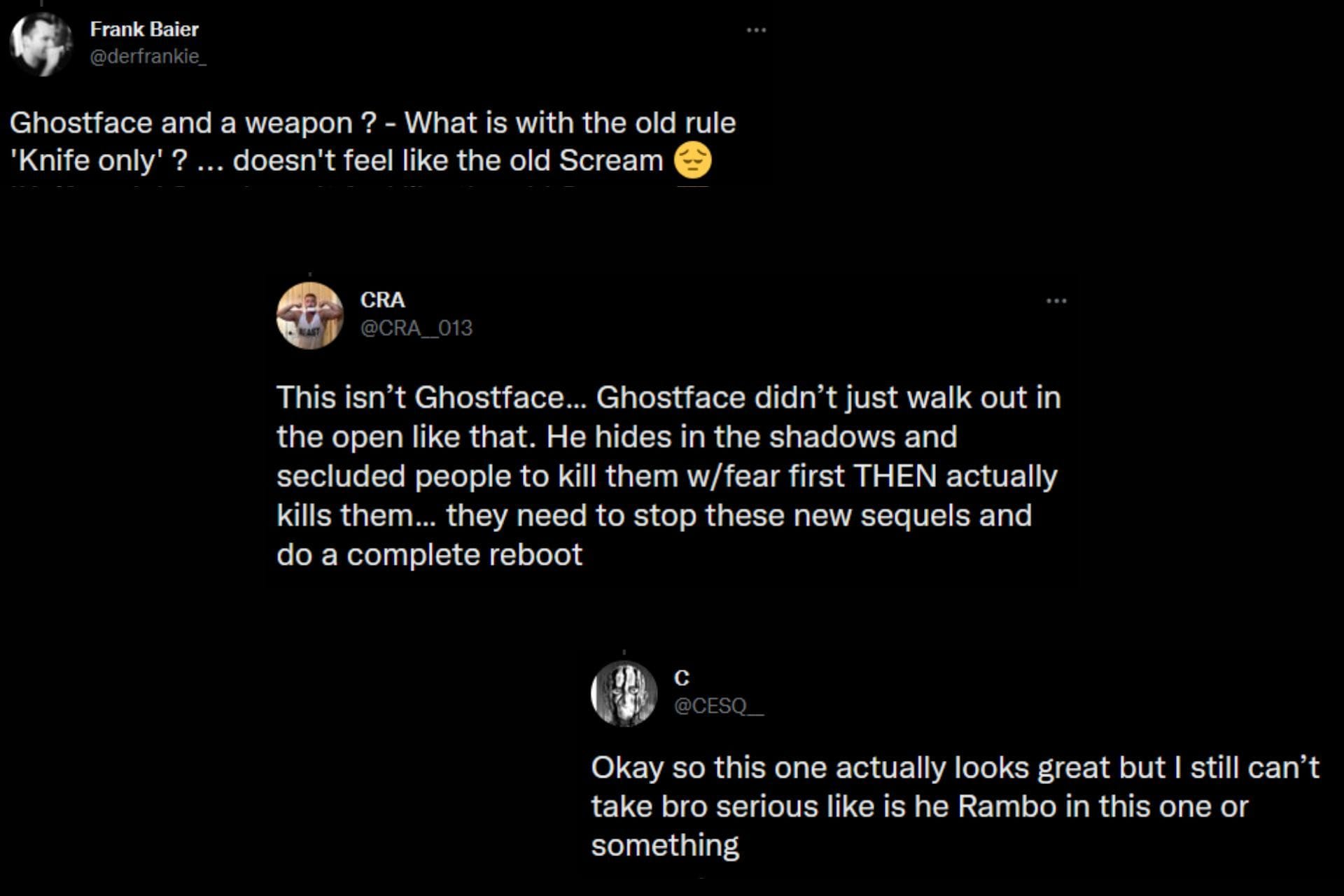Click 'Knife only' phrase in Frank's tweet

click(x=87, y=160)
